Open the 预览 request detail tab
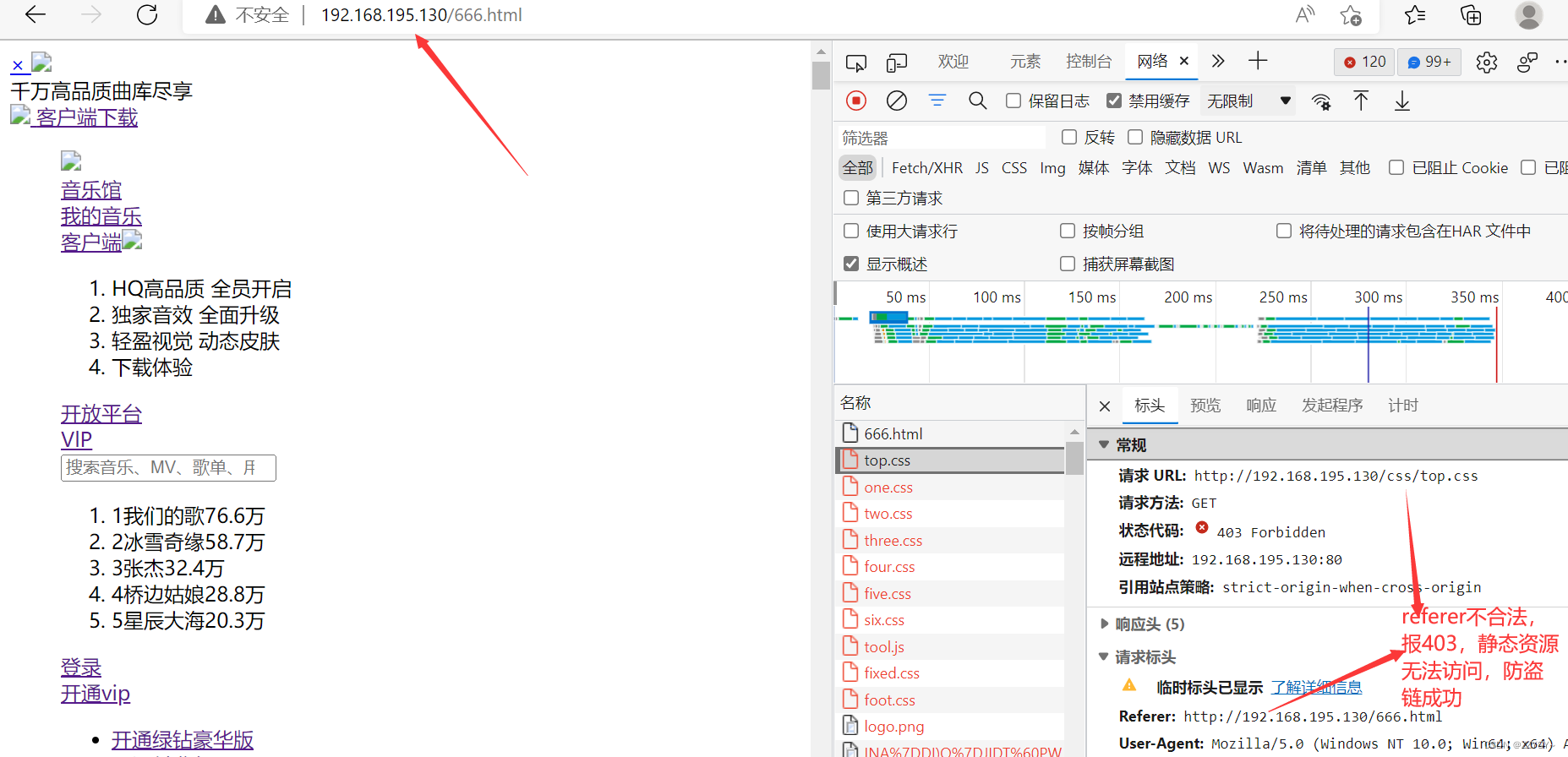The image size is (1568, 757). [1205, 406]
